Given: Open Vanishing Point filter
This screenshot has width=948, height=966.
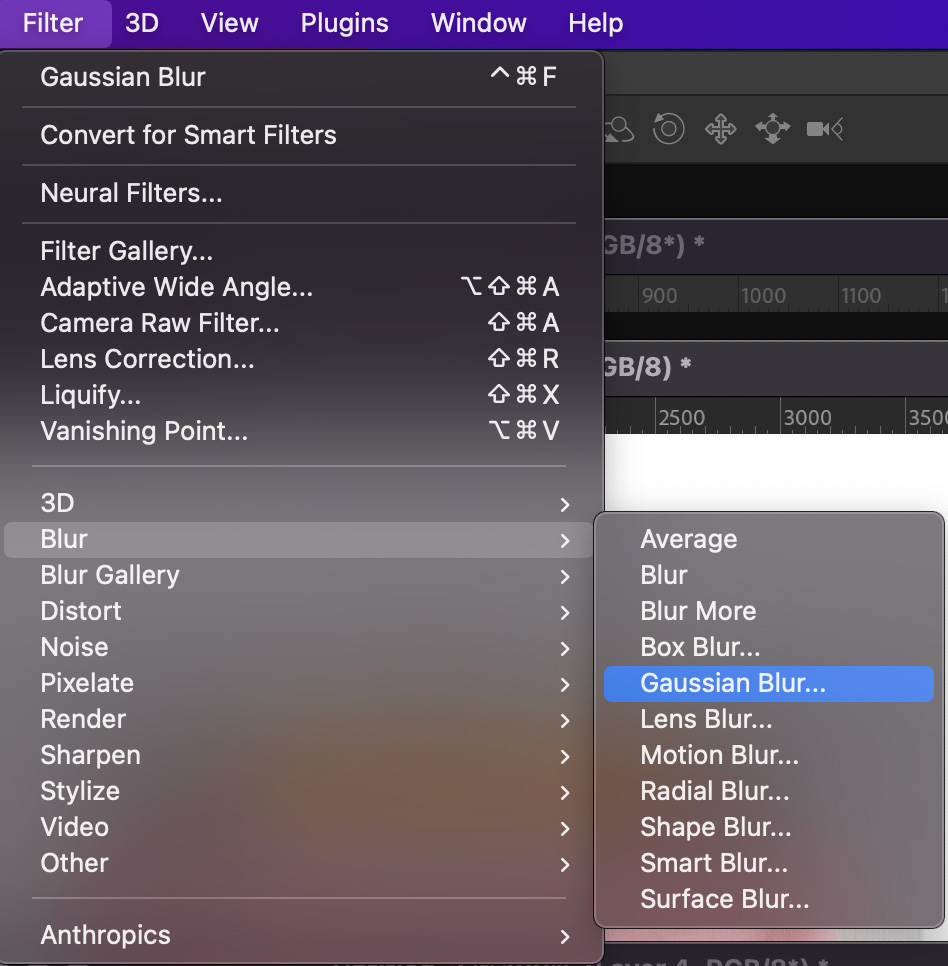Looking at the screenshot, I should pyautogui.click(x=299, y=431).
